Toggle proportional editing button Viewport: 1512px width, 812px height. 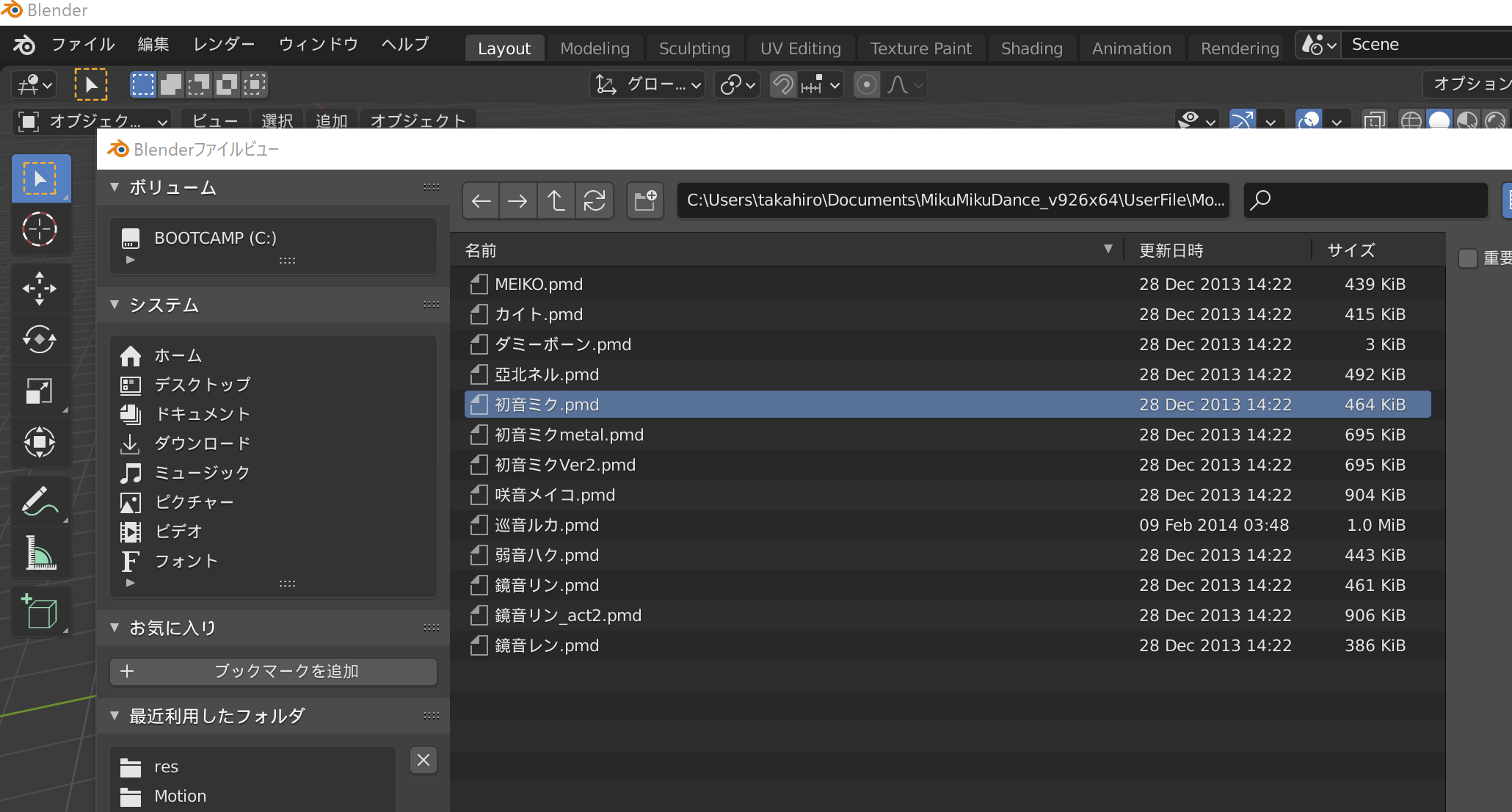(x=867, y=84)
